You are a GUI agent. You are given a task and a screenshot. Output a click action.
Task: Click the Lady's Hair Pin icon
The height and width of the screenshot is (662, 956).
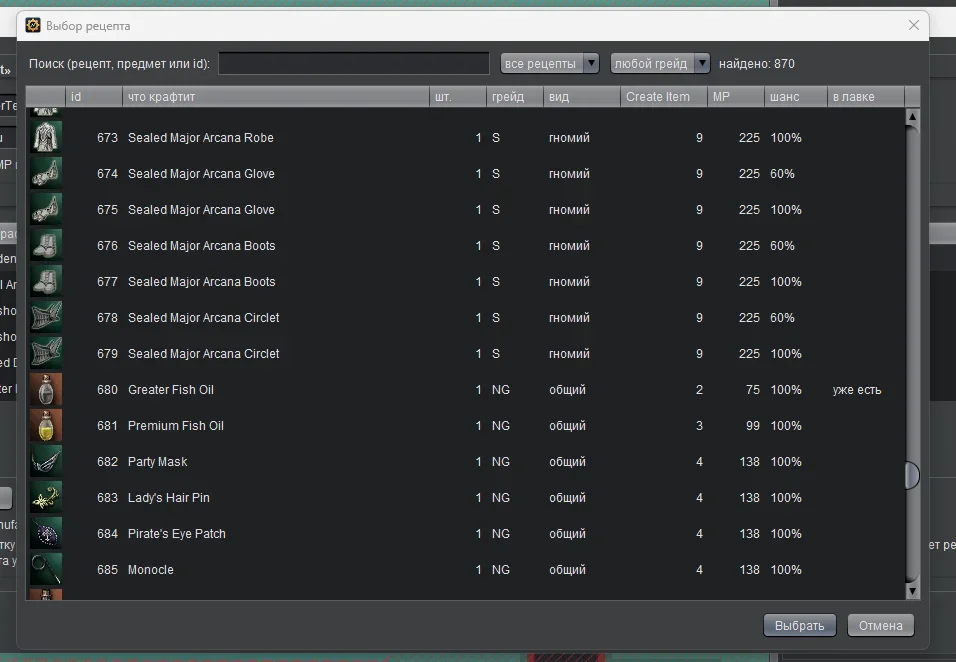tap(46, 497)
